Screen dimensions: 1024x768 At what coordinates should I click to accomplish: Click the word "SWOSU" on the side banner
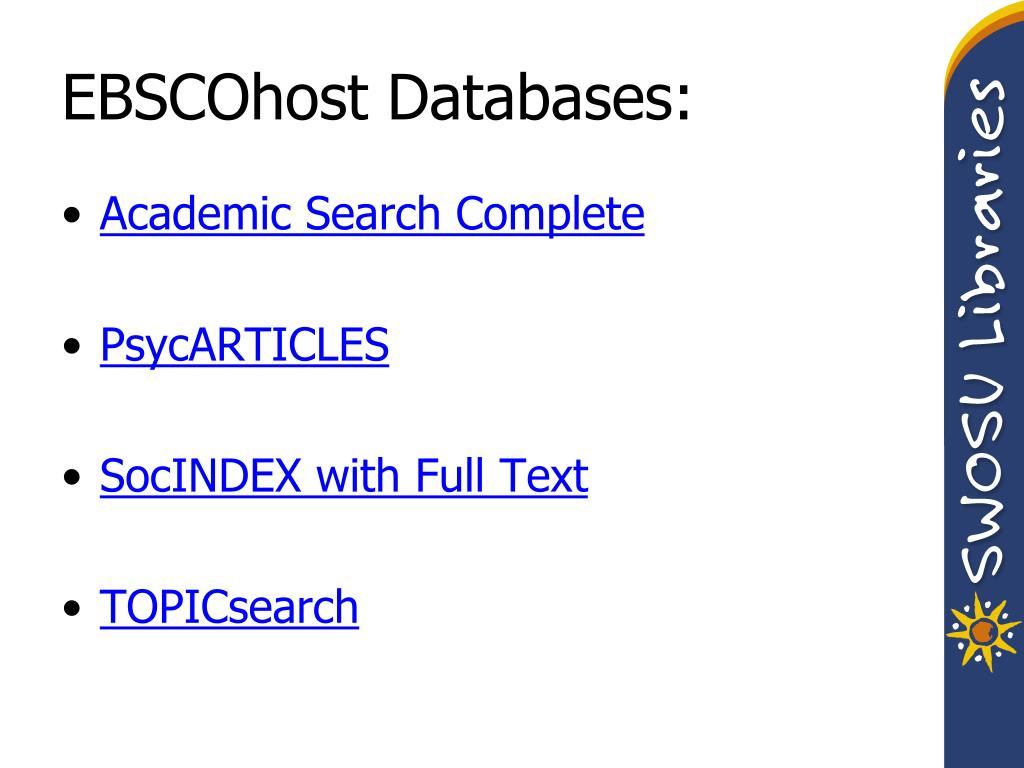983,478
